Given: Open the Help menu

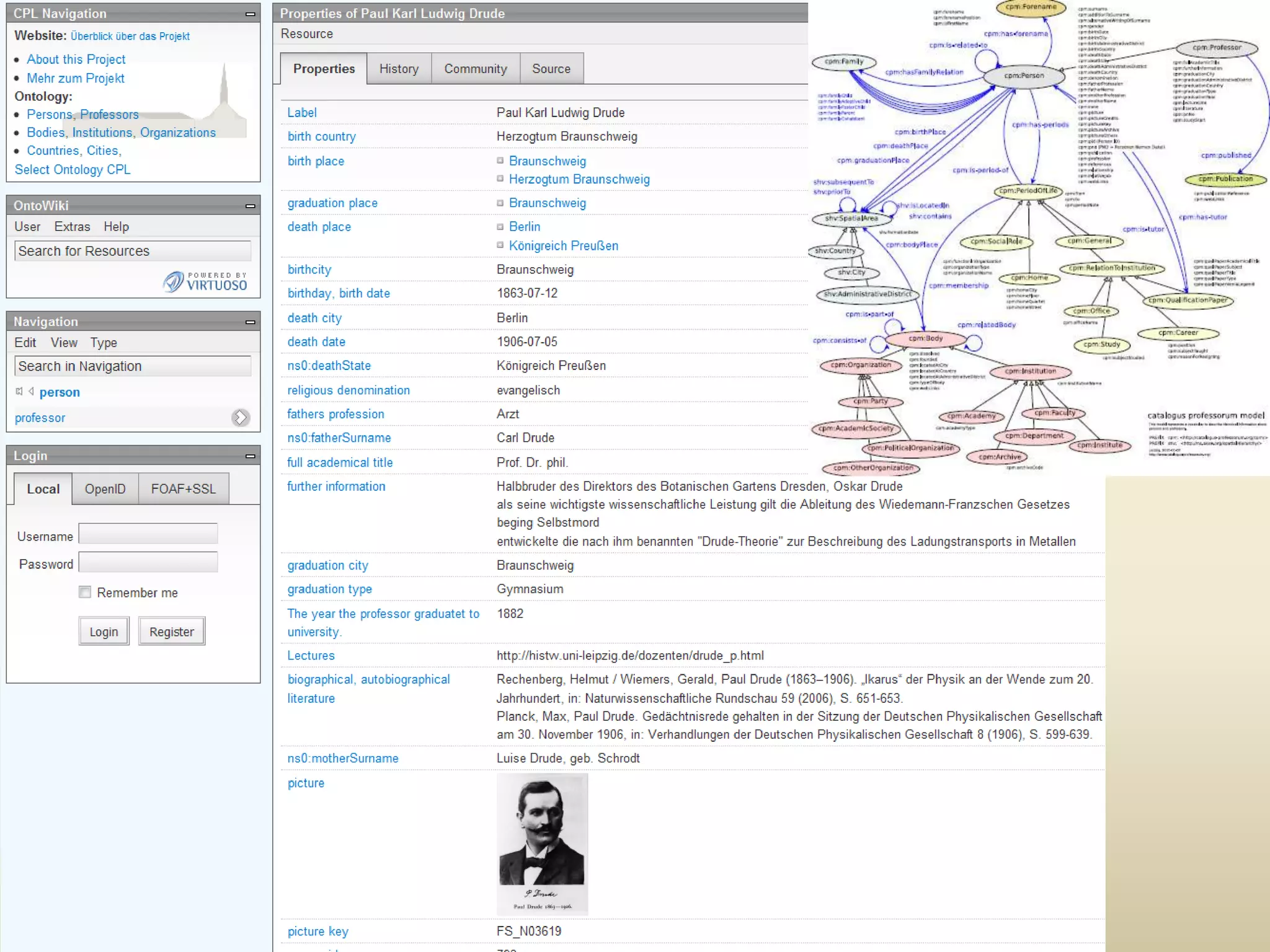Looking at the screenshot, I should pyautogui.click(x=116, y=227).
